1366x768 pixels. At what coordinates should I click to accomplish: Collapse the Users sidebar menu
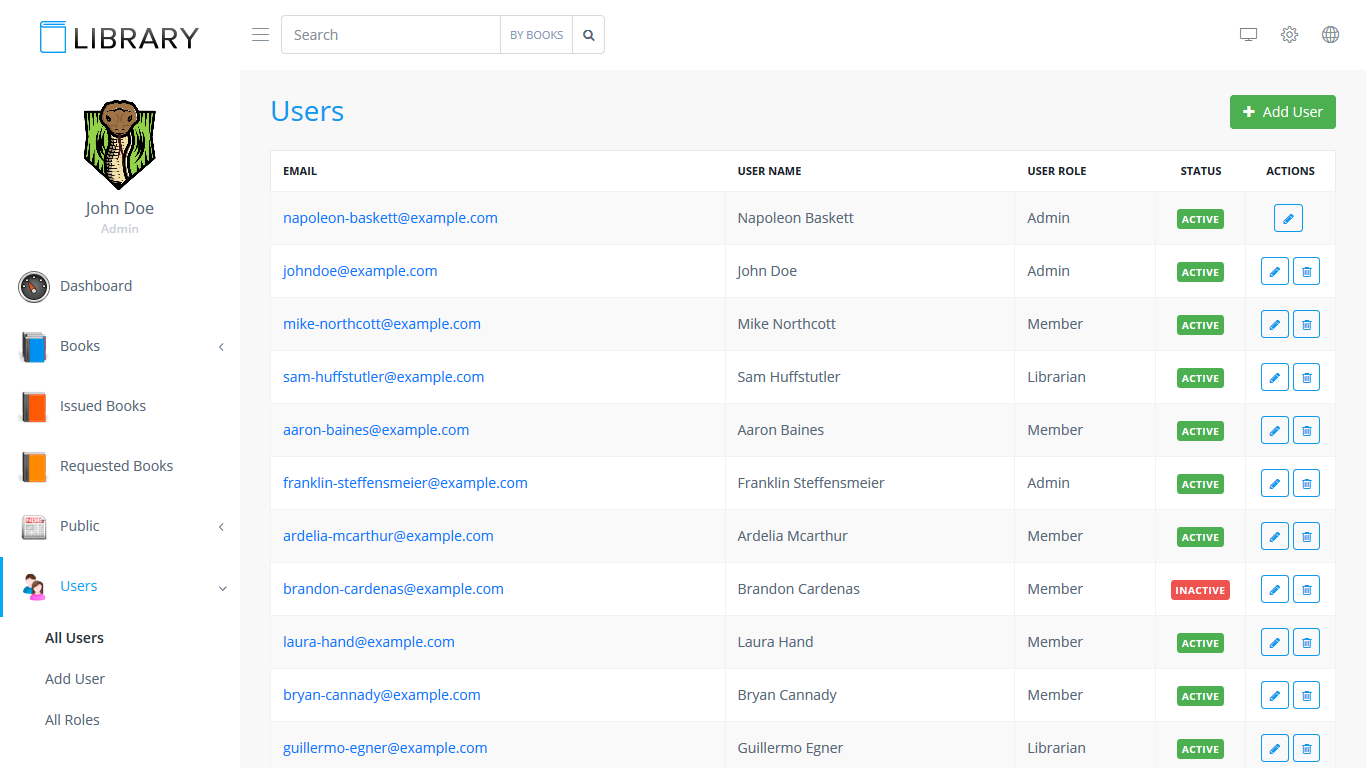coord(120,586)
